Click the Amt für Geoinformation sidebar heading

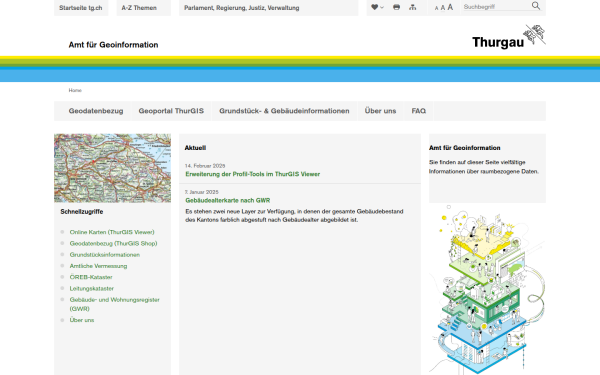pos(465,148)
